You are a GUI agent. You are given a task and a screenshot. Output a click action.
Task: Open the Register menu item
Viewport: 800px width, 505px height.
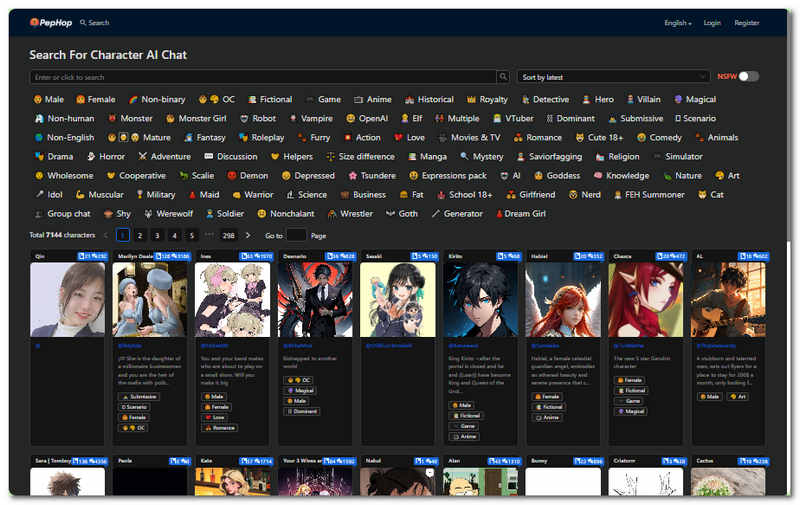click(746, 22)
